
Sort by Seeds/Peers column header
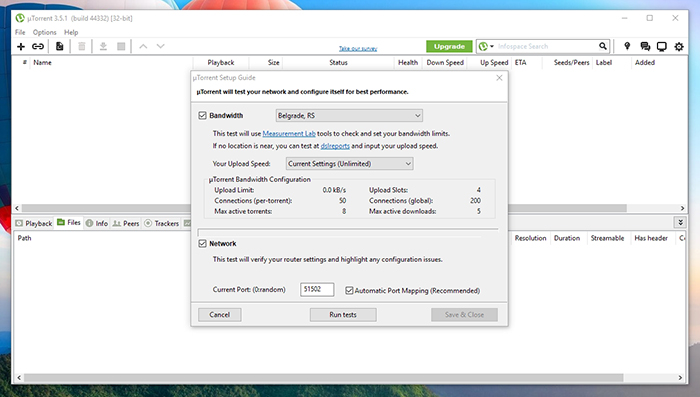tap(571, 63)
